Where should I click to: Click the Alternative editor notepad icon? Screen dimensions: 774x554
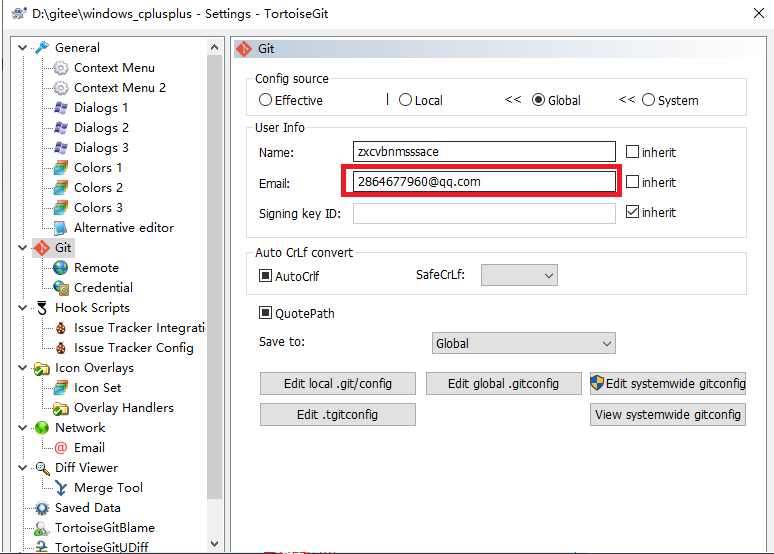(61, 228)
